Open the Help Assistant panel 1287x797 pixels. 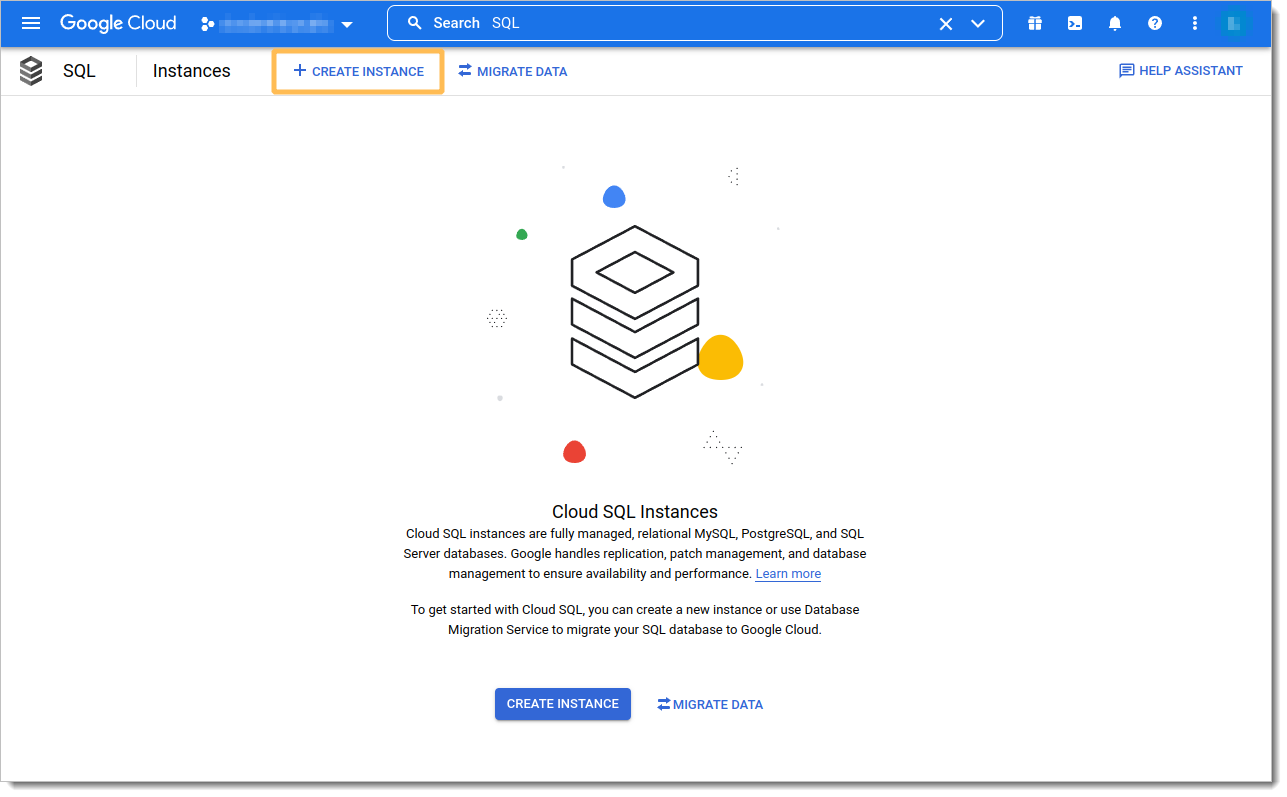click(1181, 71)
